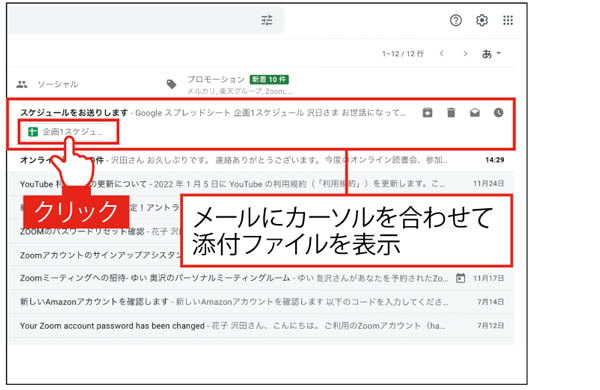The height and width of the screenshot is (390, 600).
Task: Click the 11月17日 date
Action: (489, 278)
